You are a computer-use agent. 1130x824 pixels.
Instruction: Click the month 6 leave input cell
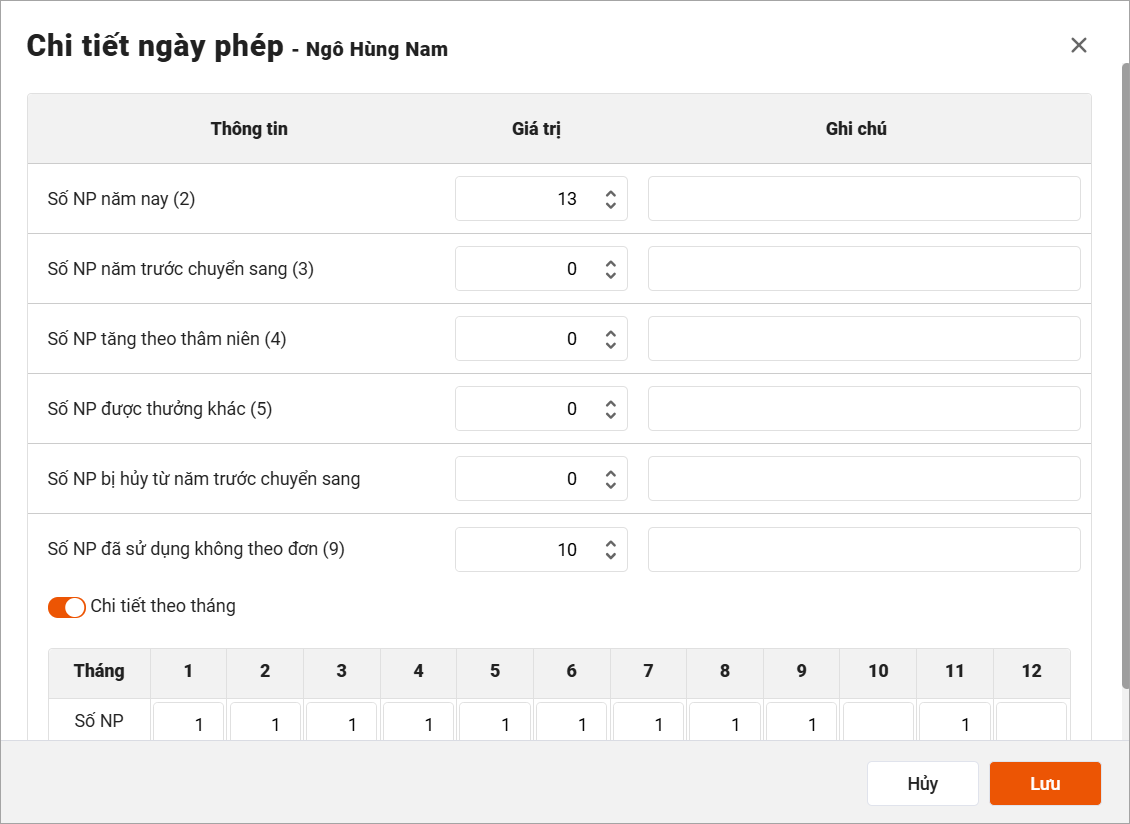(x=572, y=723)
